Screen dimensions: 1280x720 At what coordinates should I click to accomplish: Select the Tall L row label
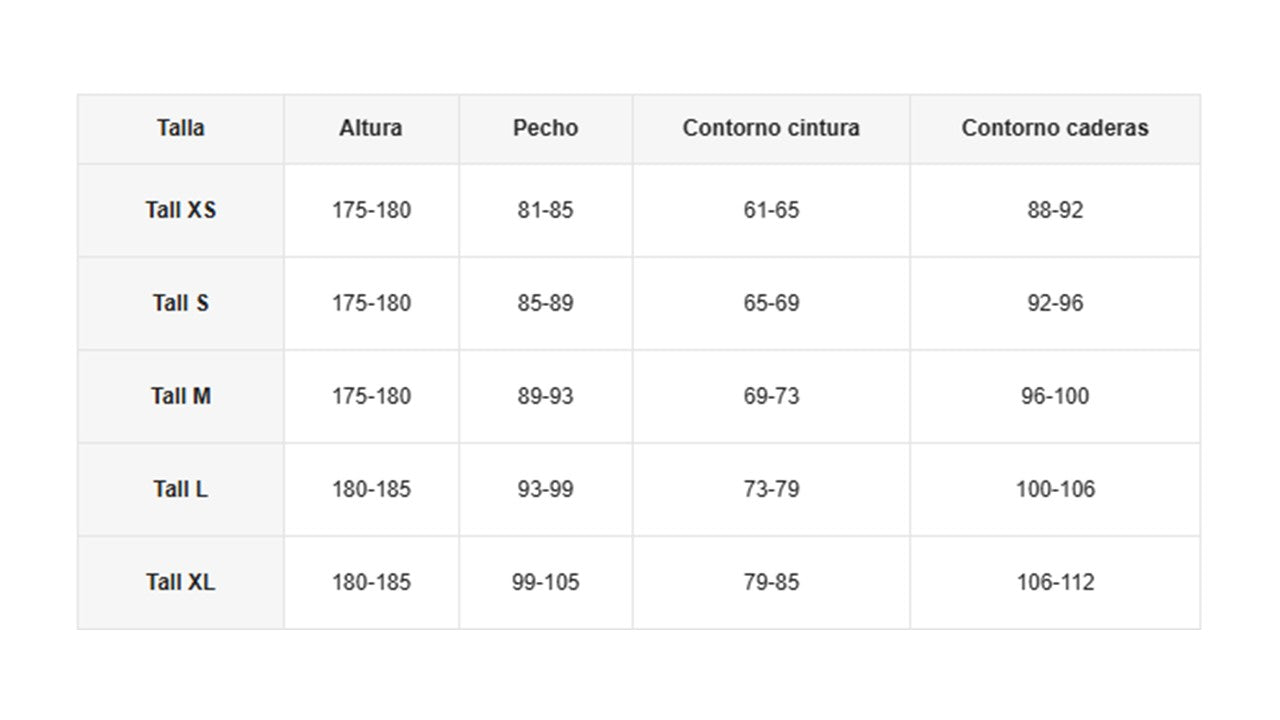coord(181,489)
